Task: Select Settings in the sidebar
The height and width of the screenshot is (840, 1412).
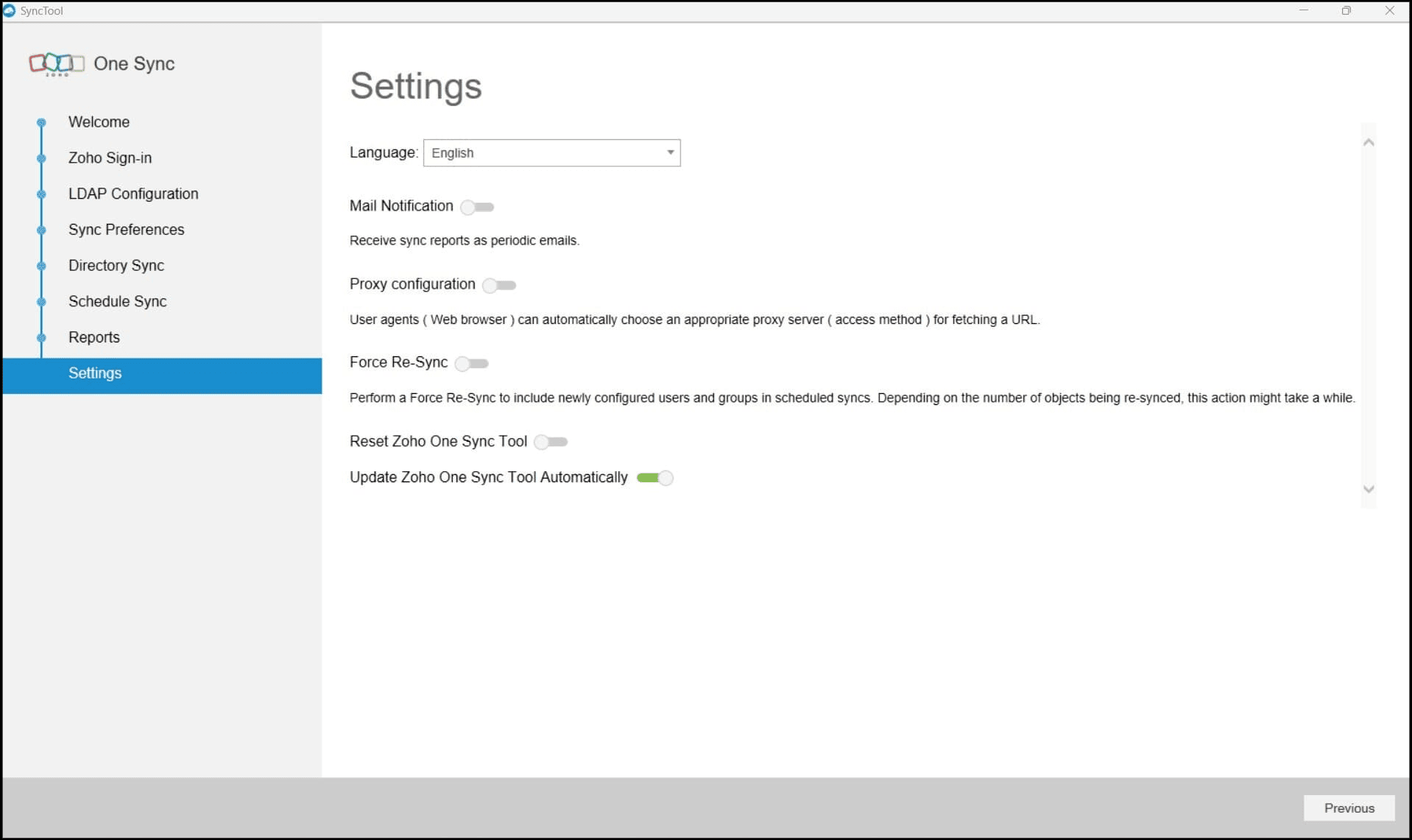Action: tap(162, 375)
